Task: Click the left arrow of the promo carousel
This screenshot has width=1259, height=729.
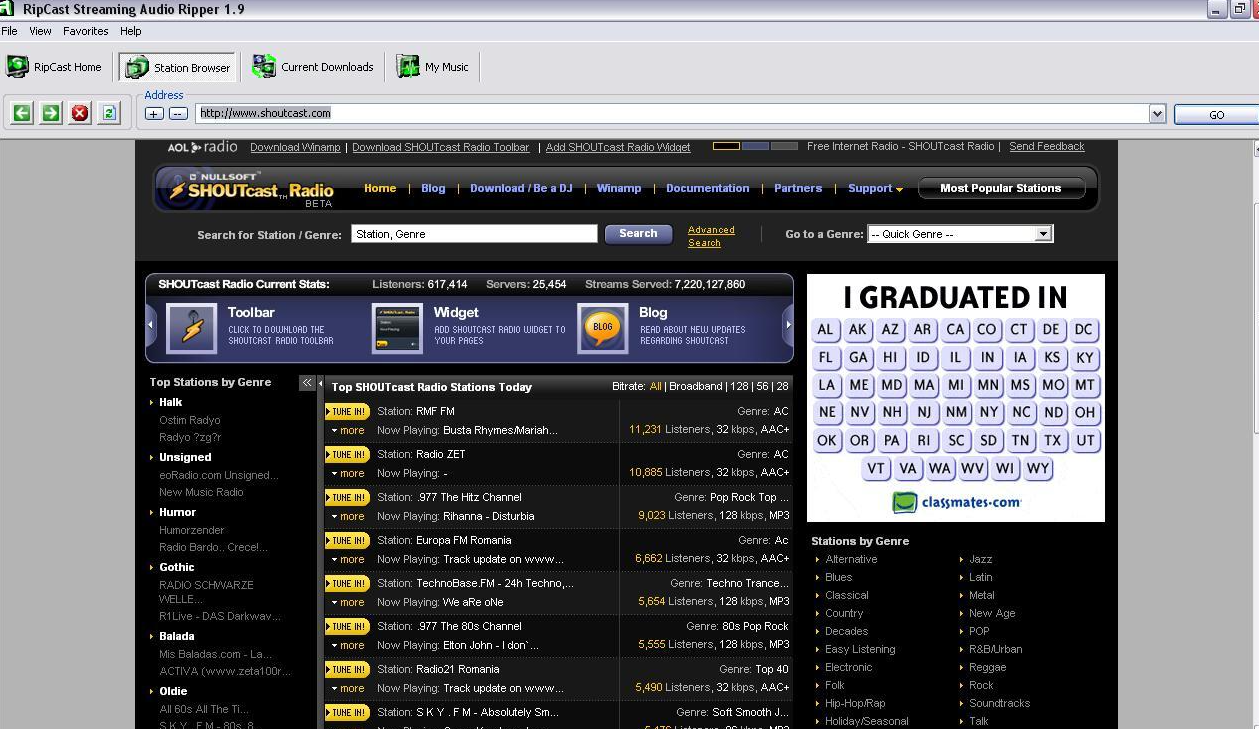Action: click(152, 324)
